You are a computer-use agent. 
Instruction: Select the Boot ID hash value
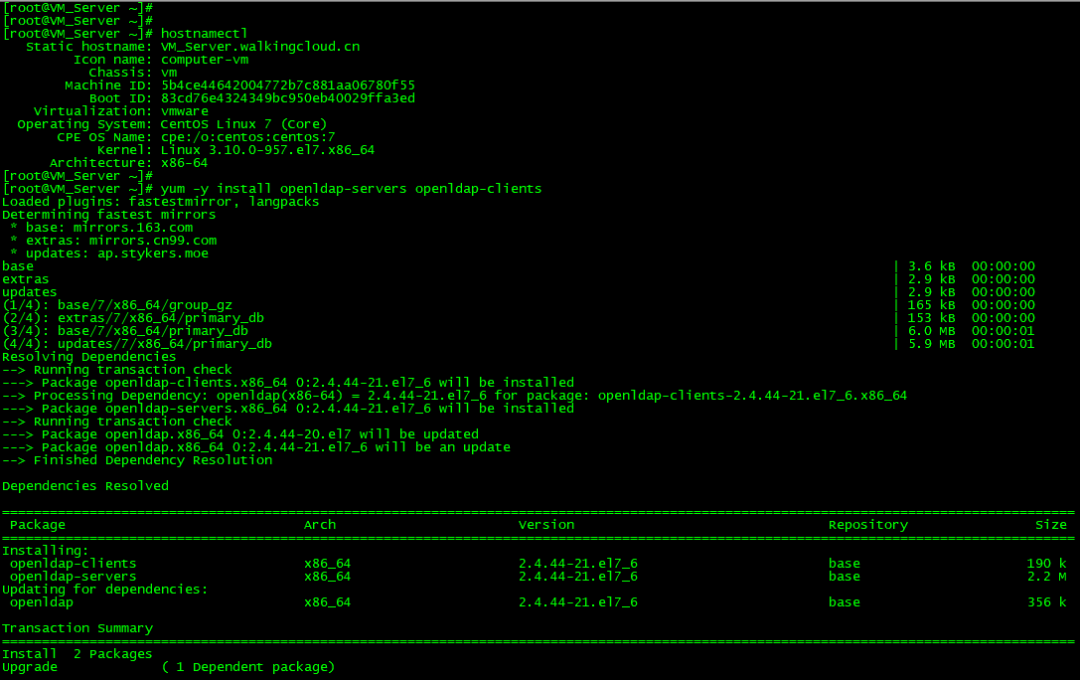[x=287, y=99]
